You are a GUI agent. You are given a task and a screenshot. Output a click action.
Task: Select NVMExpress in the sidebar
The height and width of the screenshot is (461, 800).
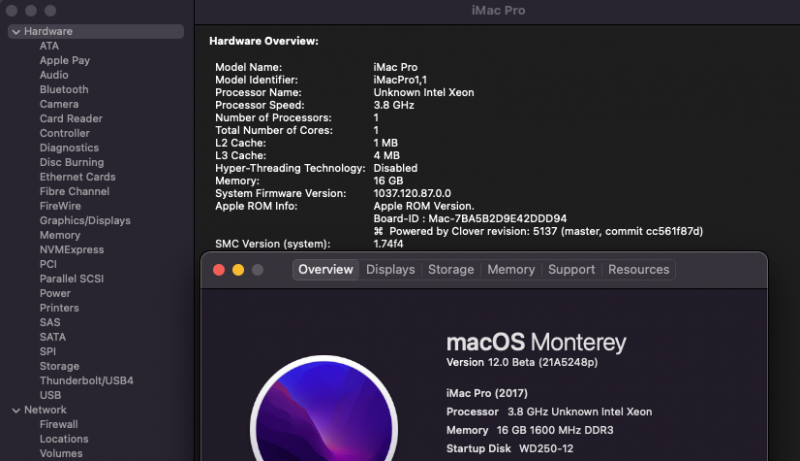click(72, 250)
